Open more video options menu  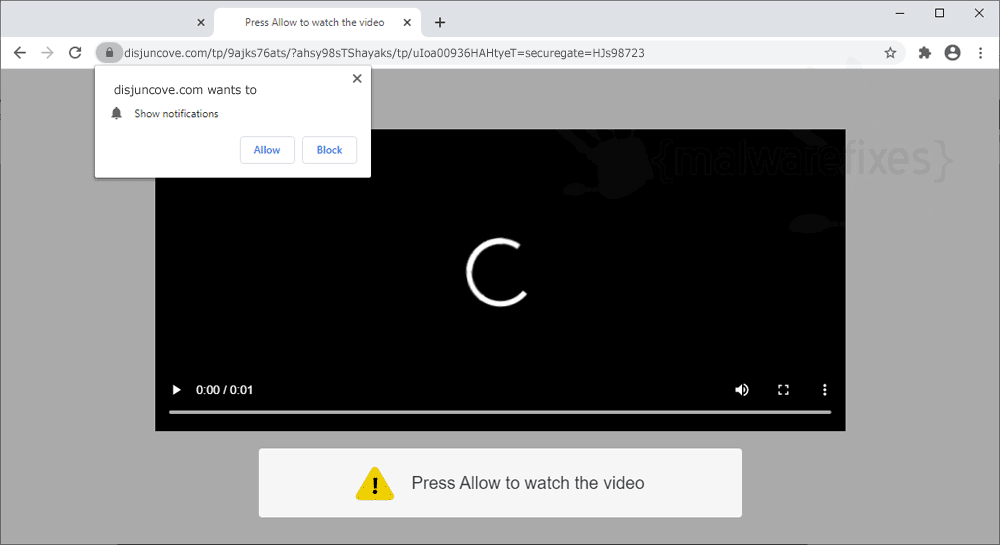pyautogui.click(x=825, y=389)
